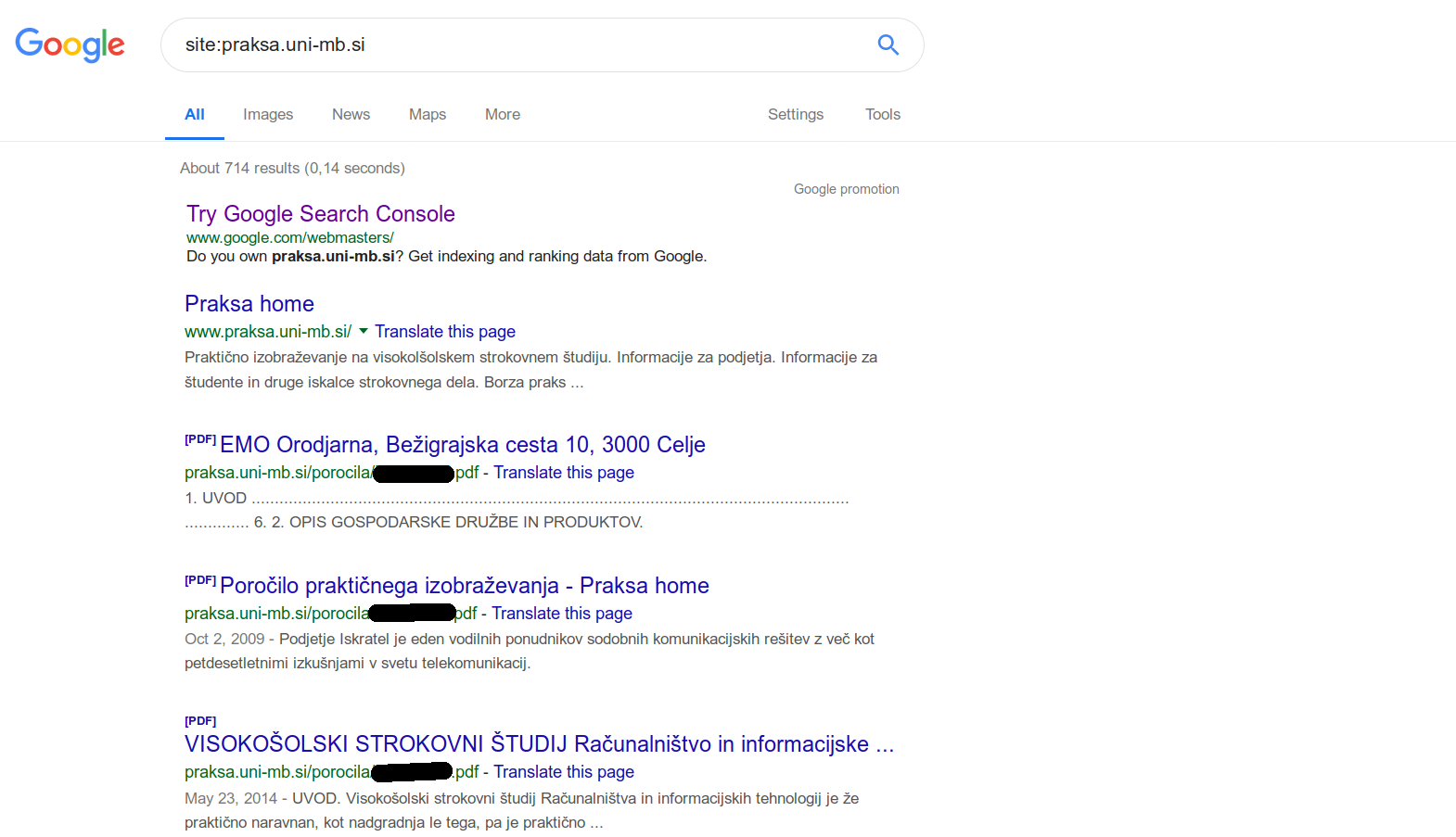The width and height of the screenshot is (1456, 837).
Task: Click the PDF tag above VISOKOŠOLSKI STROKOVNI ŠTUDIJ
Action: pyautogui.click(x=200, y=721)
